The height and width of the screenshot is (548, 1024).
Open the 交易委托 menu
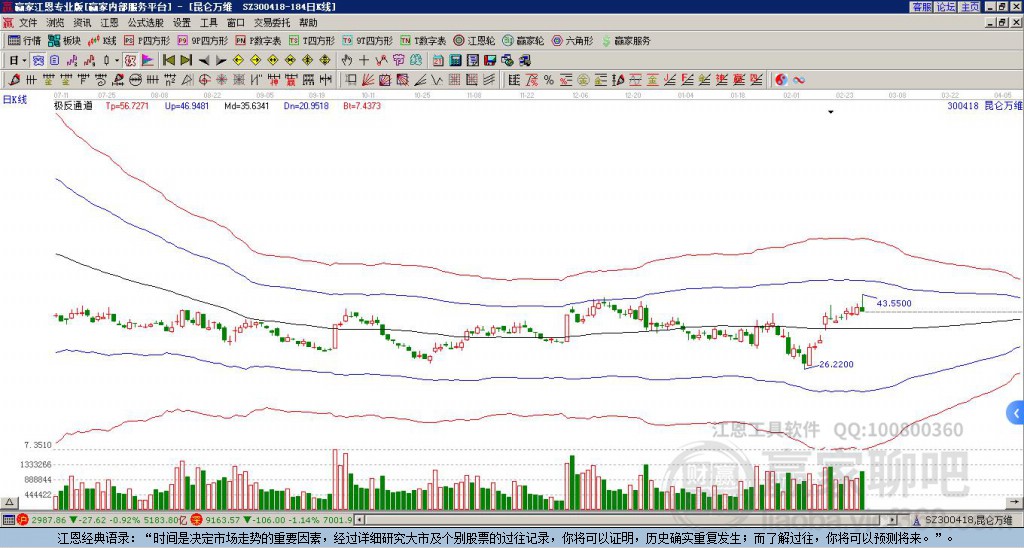[272, 23]
